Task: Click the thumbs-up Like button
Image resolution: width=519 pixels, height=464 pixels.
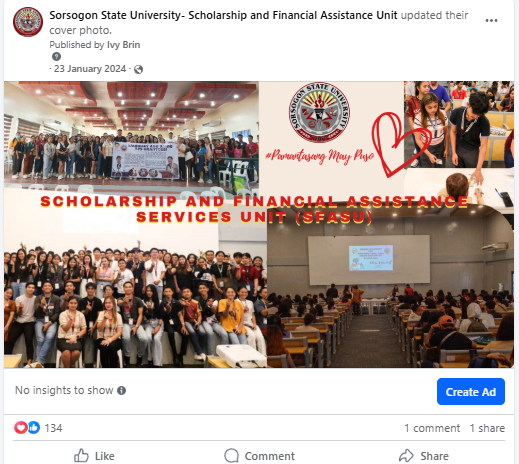Action: pos(94,455)
